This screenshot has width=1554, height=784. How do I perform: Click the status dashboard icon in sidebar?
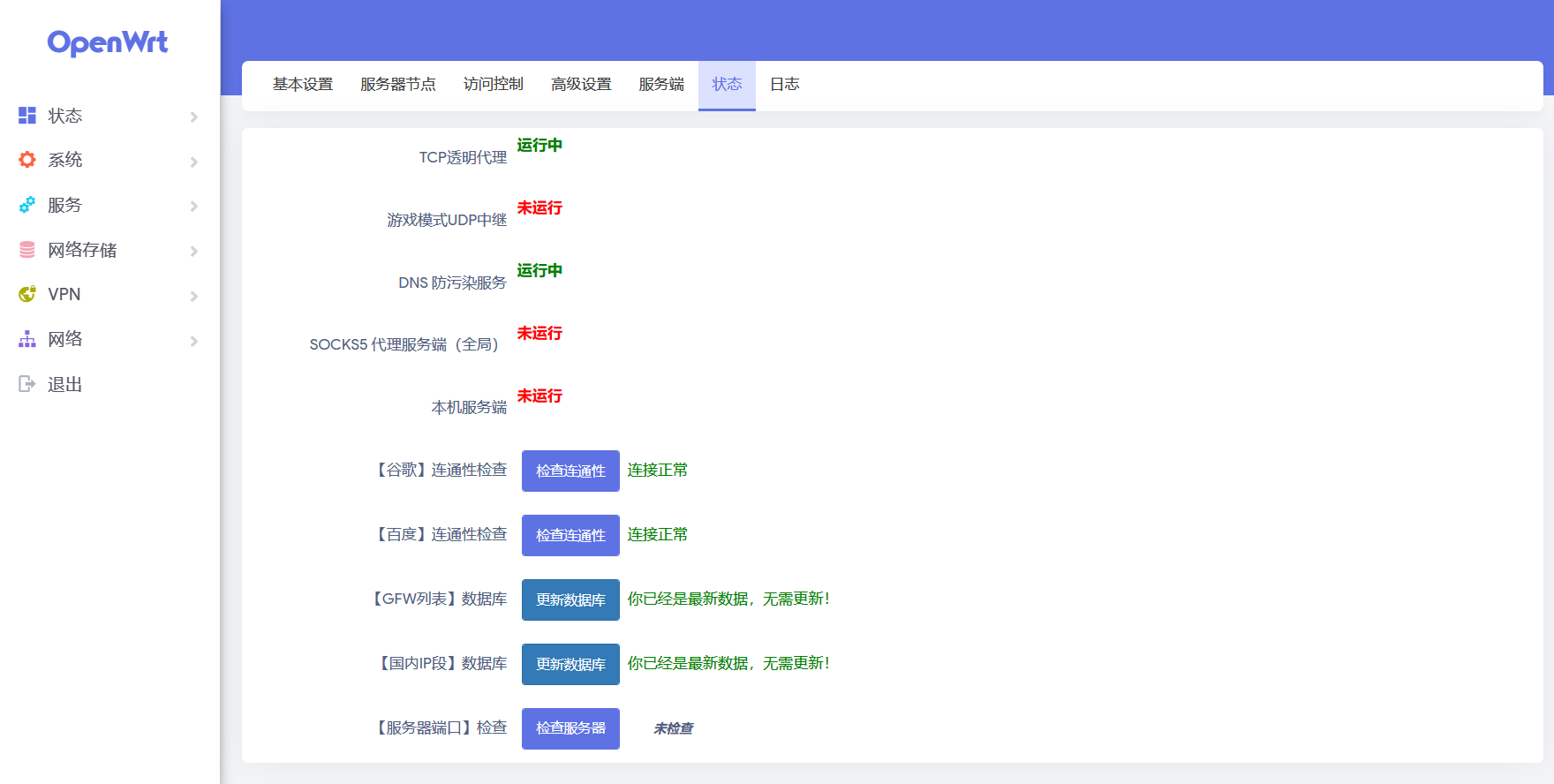[27, 116]
